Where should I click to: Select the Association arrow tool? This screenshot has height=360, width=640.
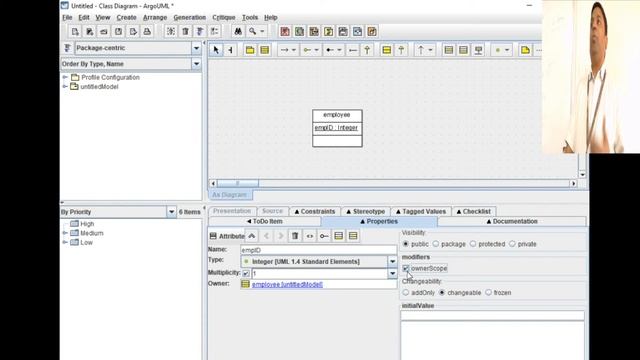284,50
